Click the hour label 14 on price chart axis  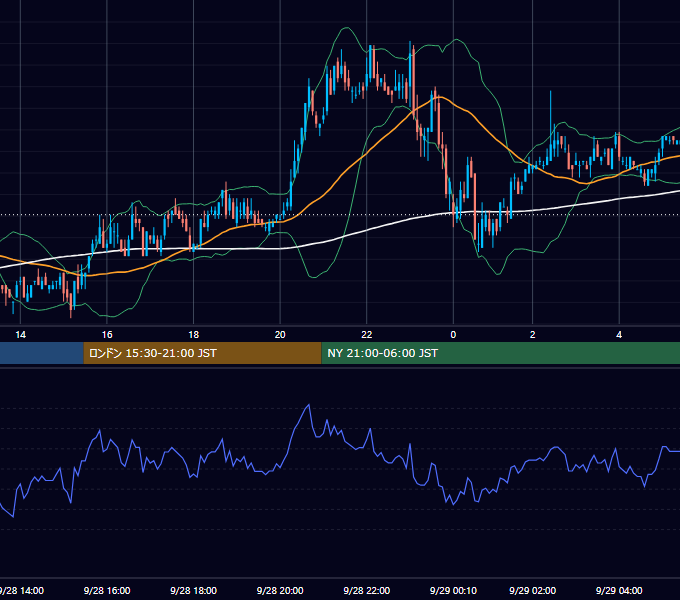click(20, 335)
